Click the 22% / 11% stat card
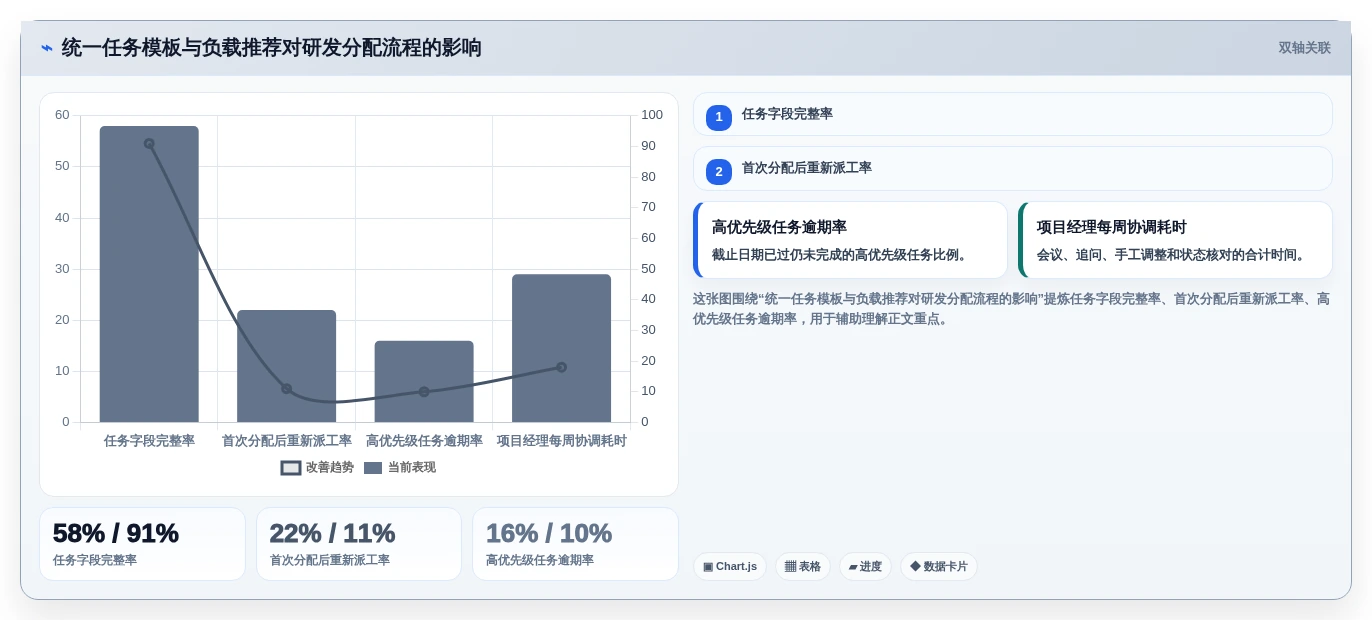This screenshot has width=1372, height=620. 359,544
